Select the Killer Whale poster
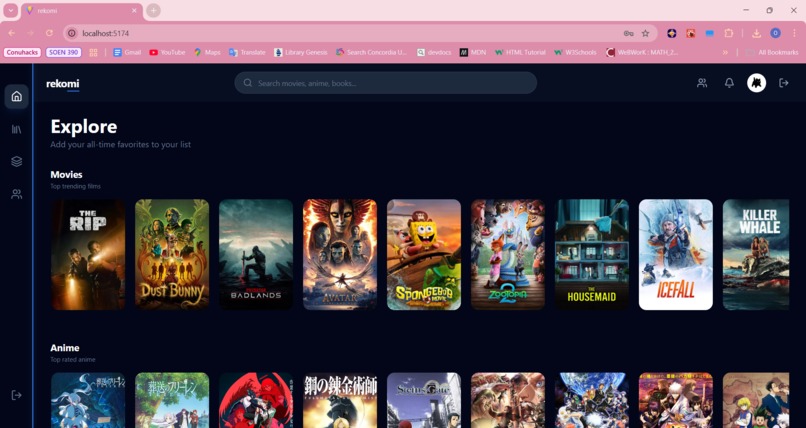The width and height of the screenshot is (806, 428). pos(756,255)
